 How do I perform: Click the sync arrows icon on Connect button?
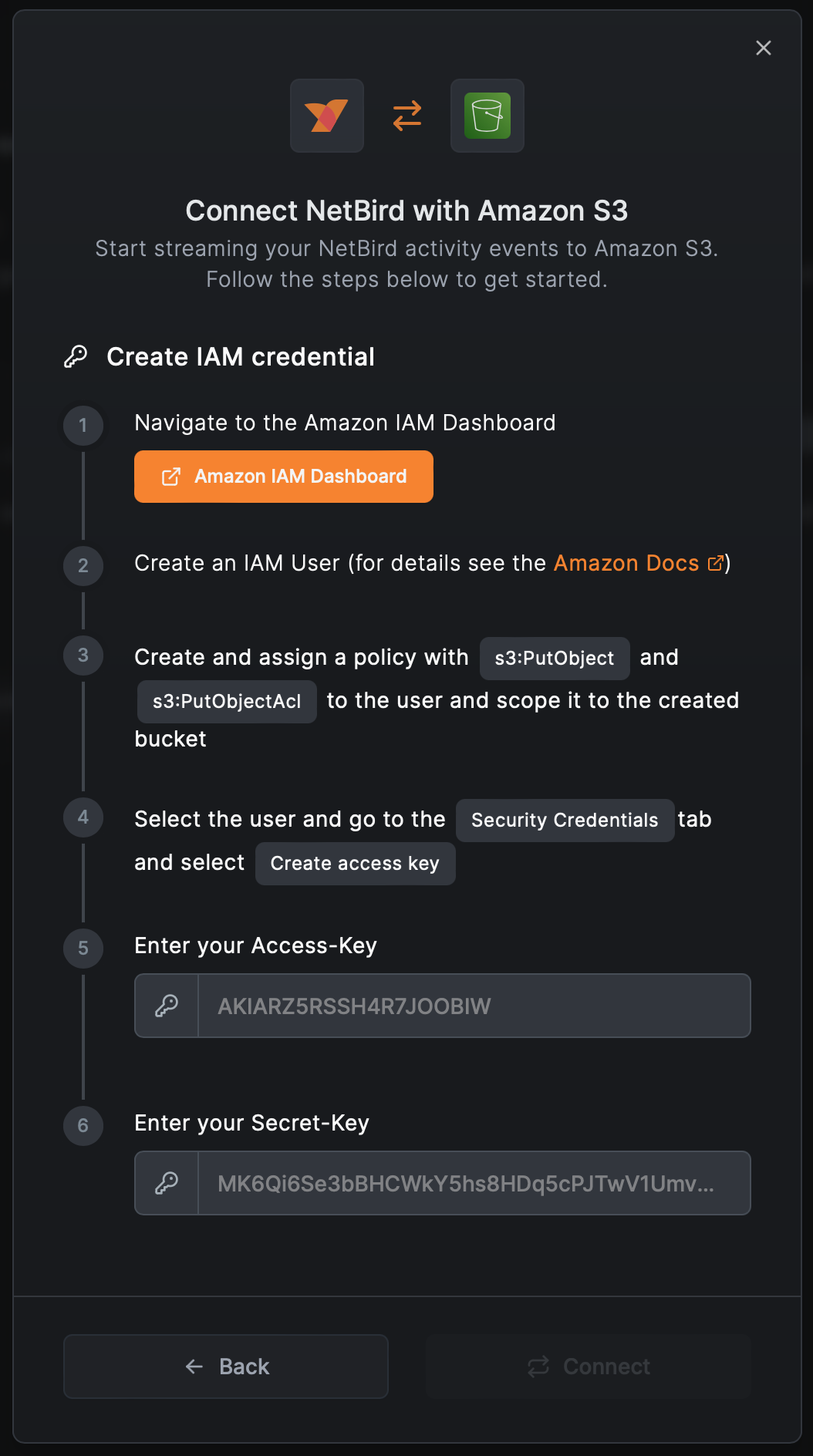(540, 1366)
